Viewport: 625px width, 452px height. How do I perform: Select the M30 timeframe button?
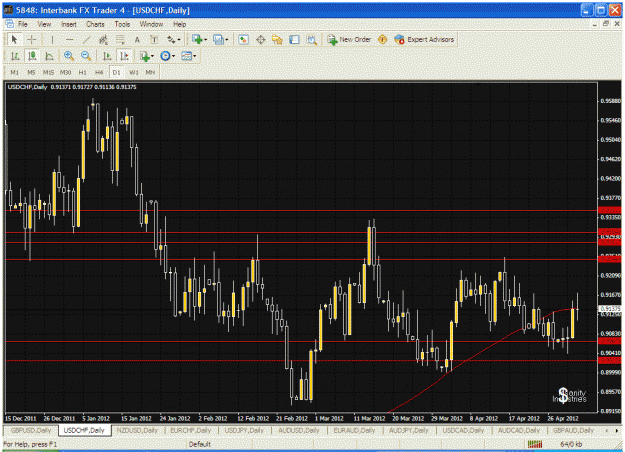pyautogui.click(x=65, y=73)
